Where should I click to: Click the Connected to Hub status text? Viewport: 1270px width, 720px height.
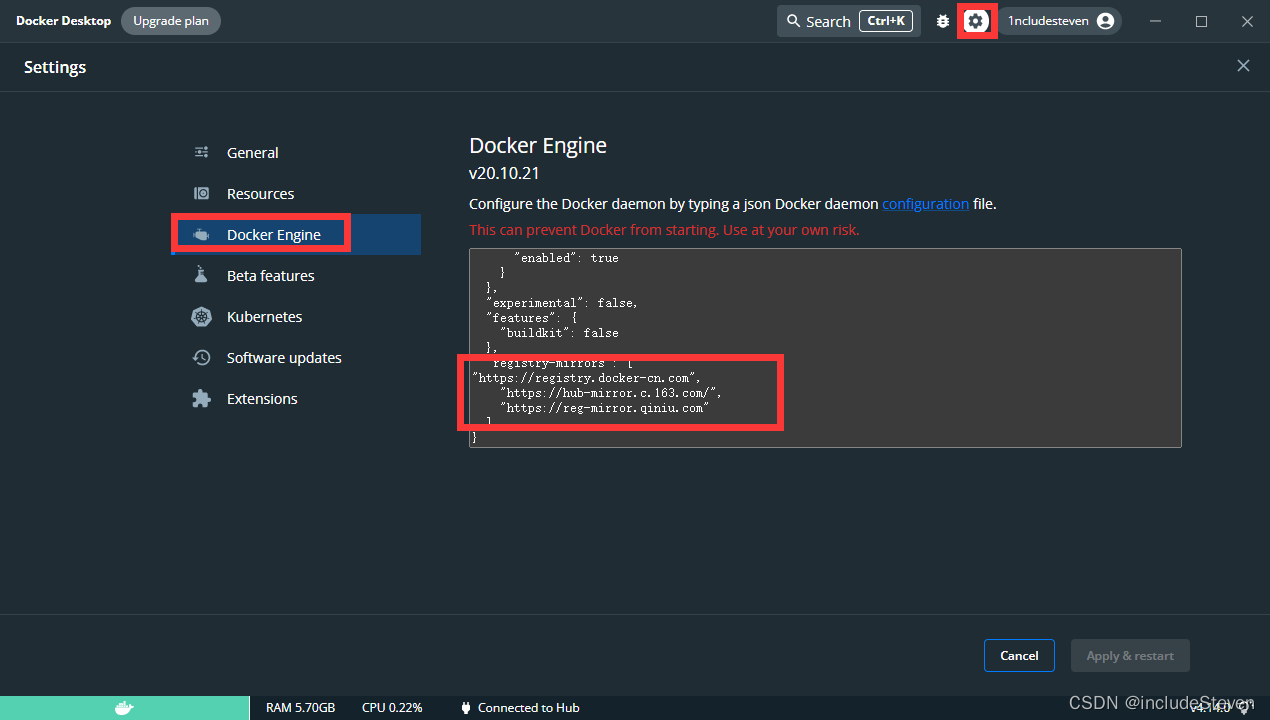[528, 708]
